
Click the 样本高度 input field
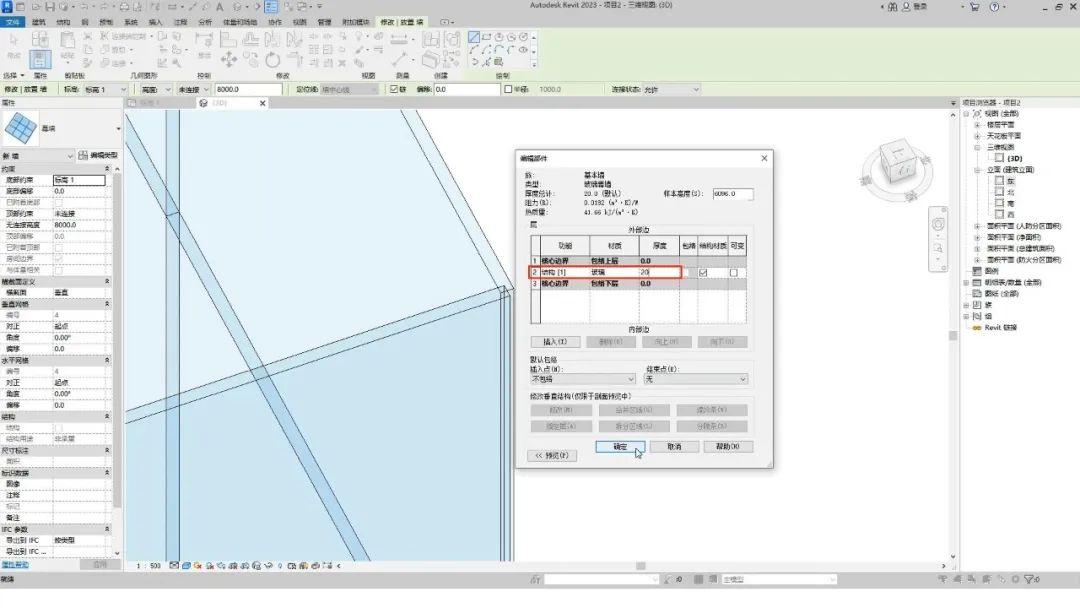click(731, 194)
